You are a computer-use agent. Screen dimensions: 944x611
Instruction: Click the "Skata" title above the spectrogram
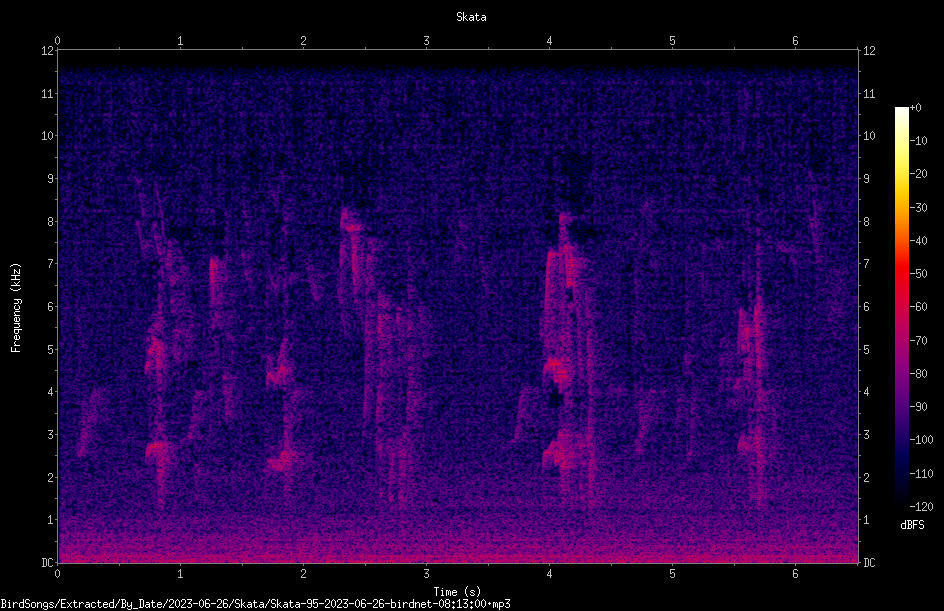click(x=471, y=17)
